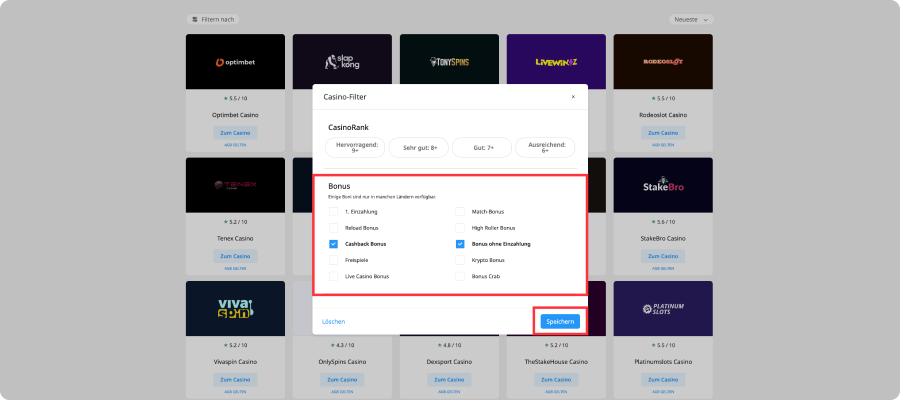
Task: Tick the Match Bonus checkbox
Action: [x=460, y=212]
